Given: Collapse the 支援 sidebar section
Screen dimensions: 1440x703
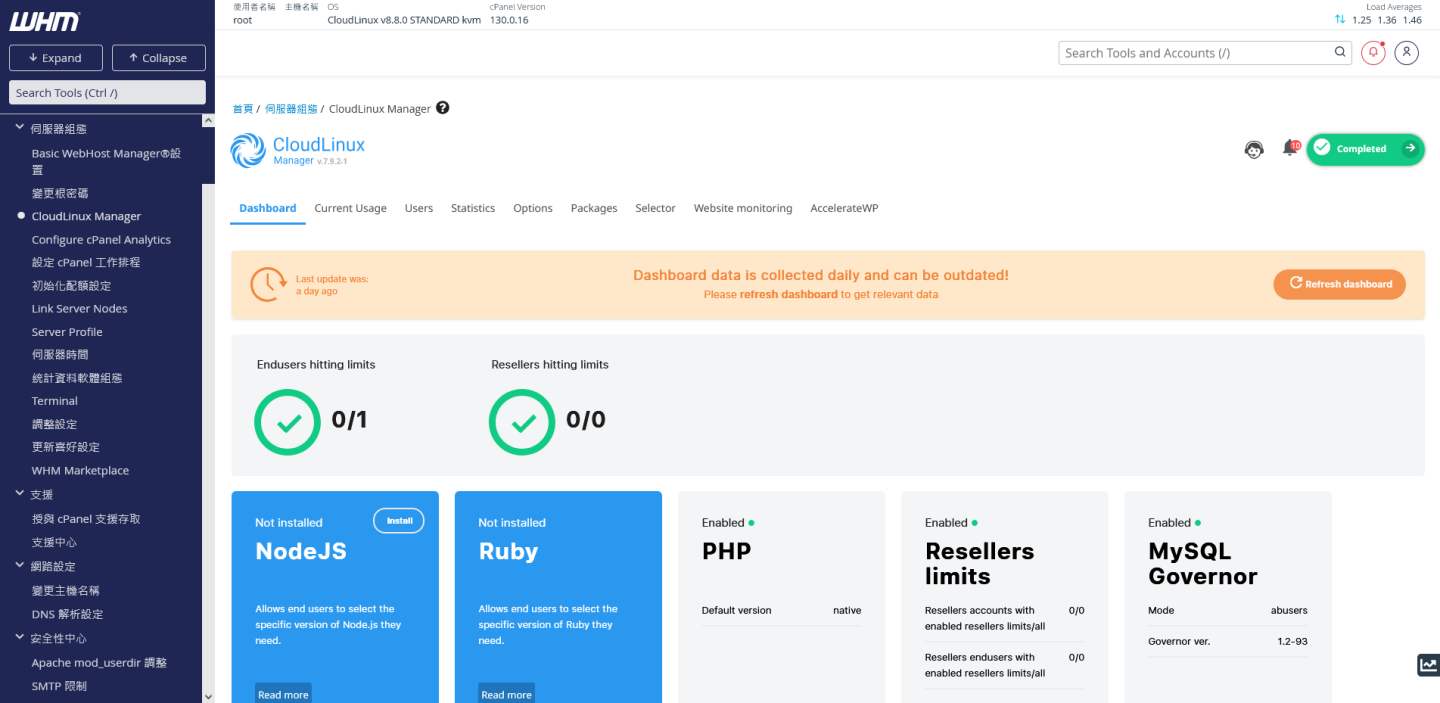Looking at the screenshot, I should tap(20, 494).
